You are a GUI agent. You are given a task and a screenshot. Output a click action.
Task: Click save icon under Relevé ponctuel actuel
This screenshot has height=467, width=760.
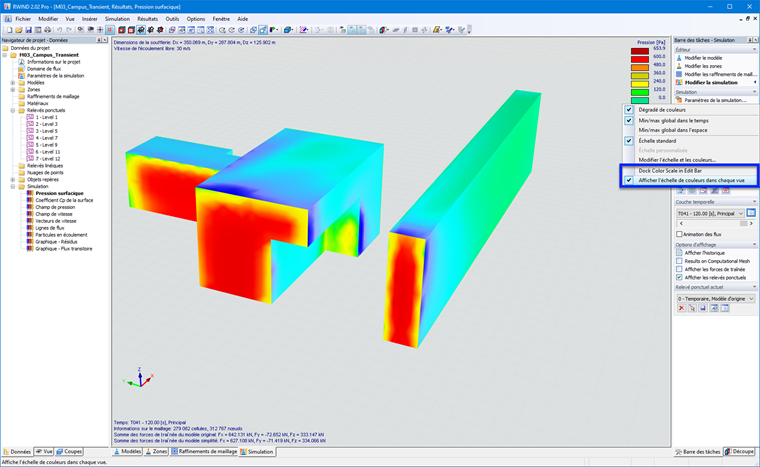(703, 308)
